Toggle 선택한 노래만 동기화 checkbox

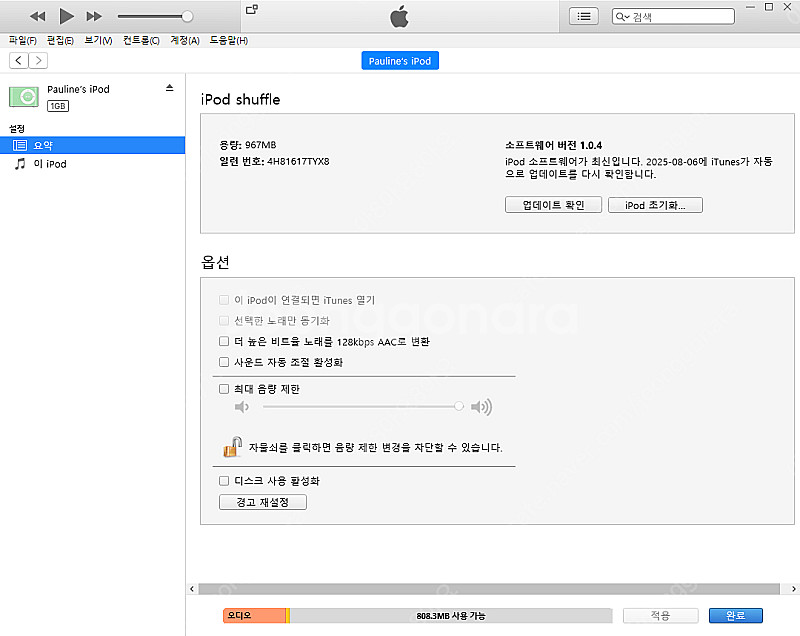click(x=223, y=320)
